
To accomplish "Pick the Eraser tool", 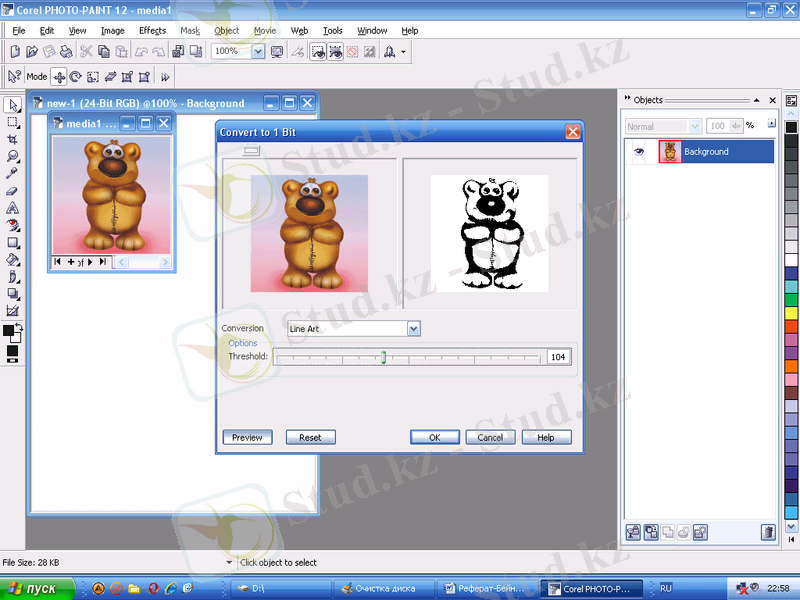I will (13, 190).
